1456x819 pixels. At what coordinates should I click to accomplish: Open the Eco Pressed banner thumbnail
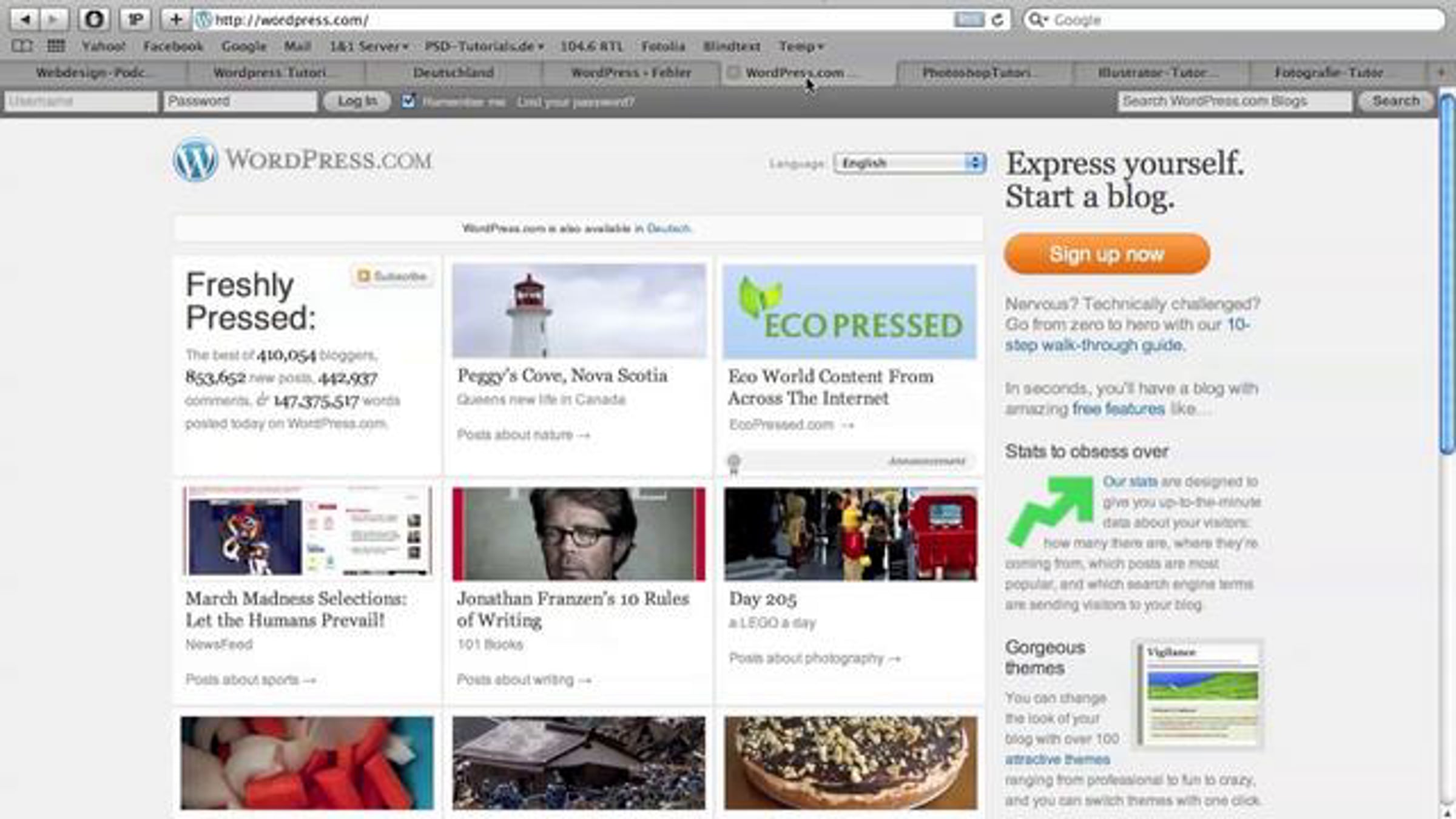[x=850, y=311]
